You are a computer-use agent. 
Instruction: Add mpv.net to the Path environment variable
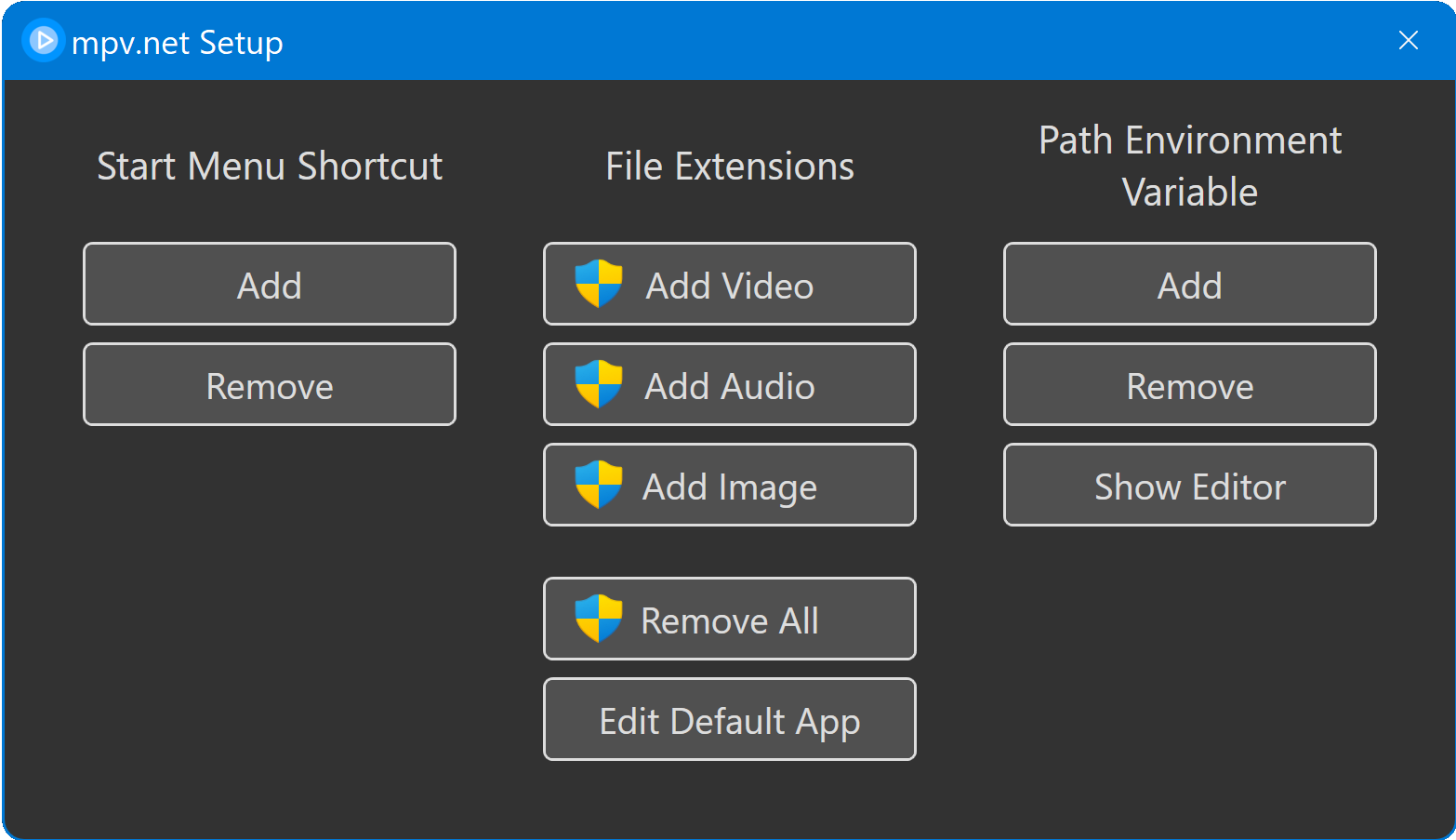point(1190,284)
